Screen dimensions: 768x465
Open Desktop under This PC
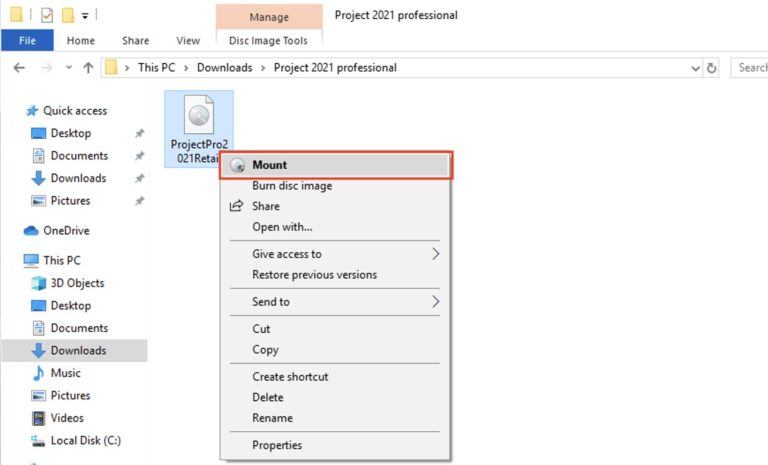click(x=71, y=306)
